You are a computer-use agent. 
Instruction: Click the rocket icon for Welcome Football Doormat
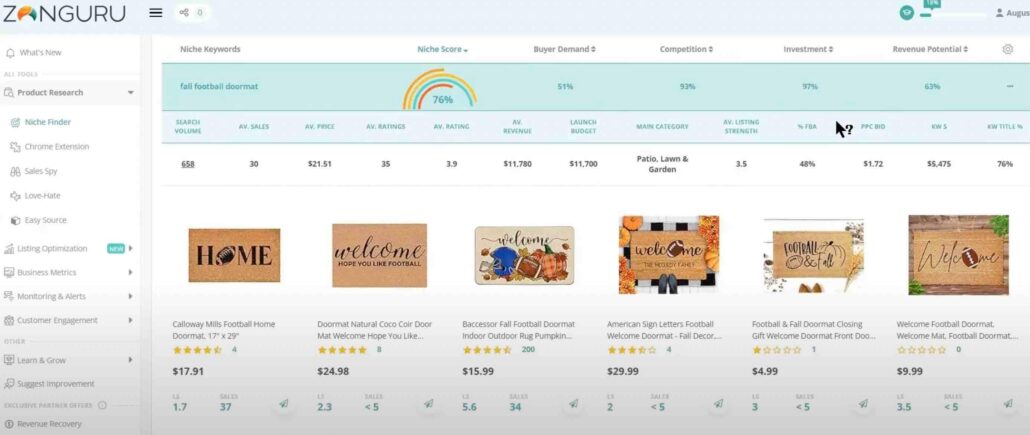point(1008,403)
